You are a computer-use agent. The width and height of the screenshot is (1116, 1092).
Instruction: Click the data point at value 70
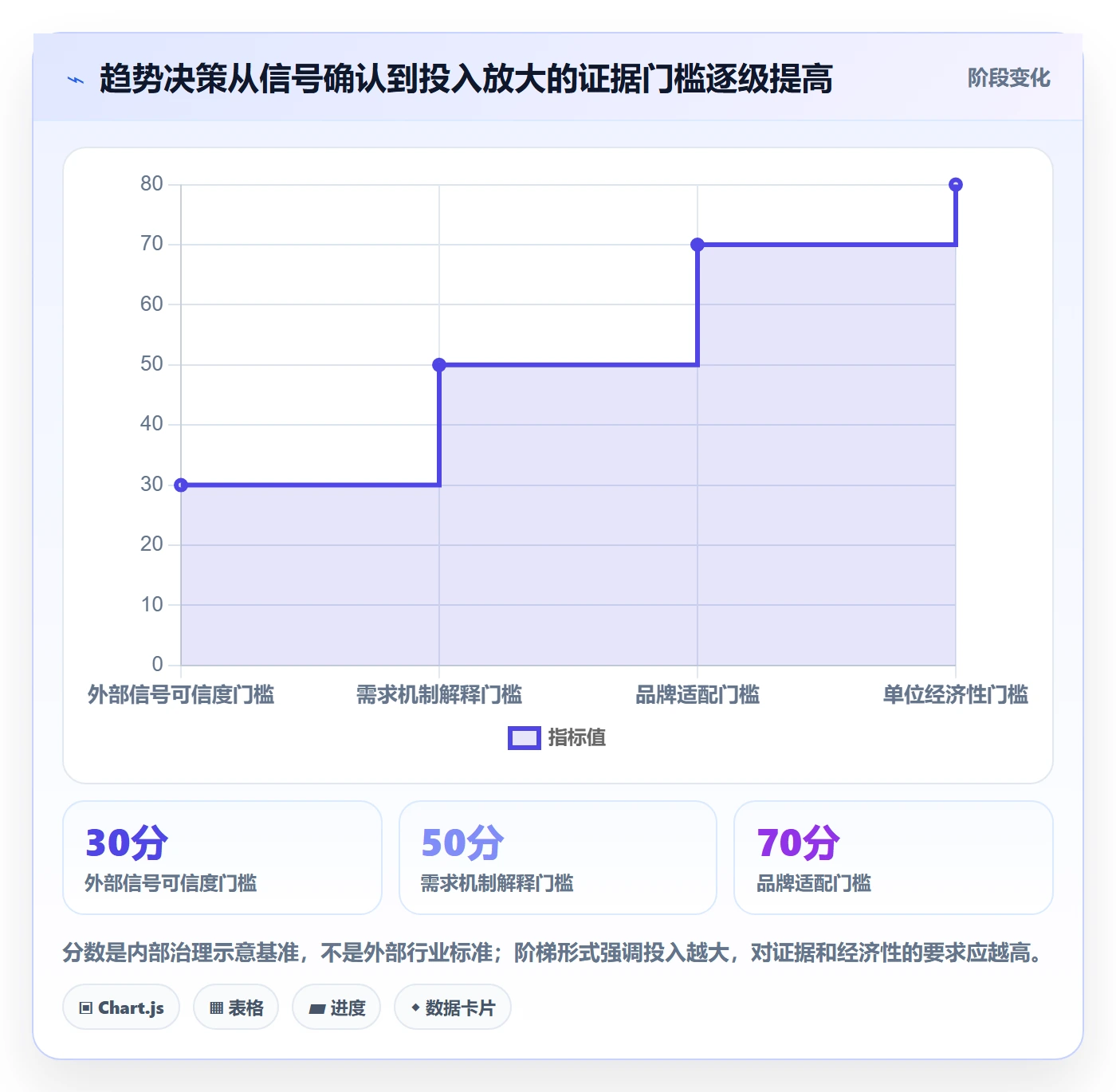tap(697, 245)
